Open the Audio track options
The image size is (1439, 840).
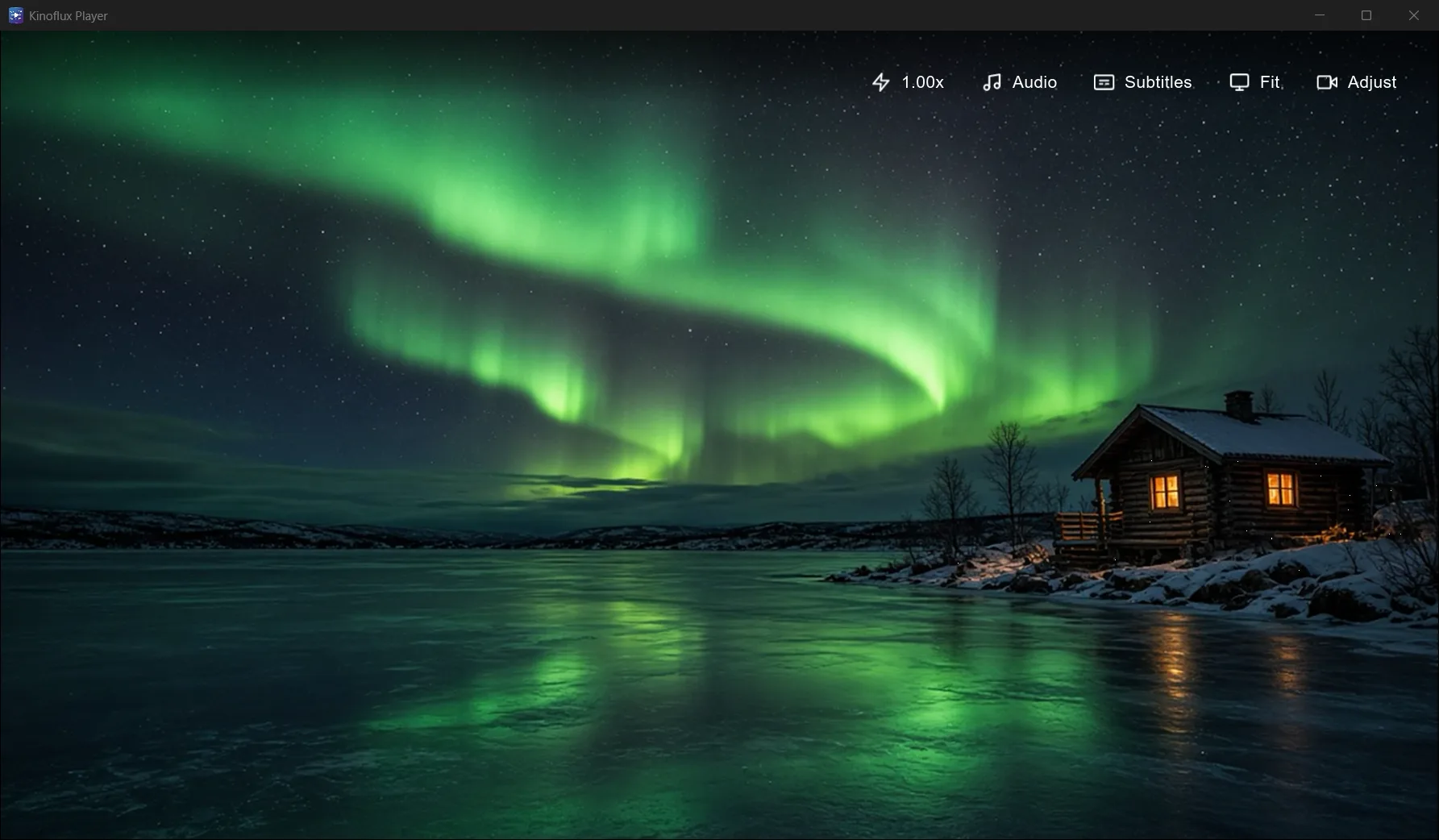pos(1020,82)
